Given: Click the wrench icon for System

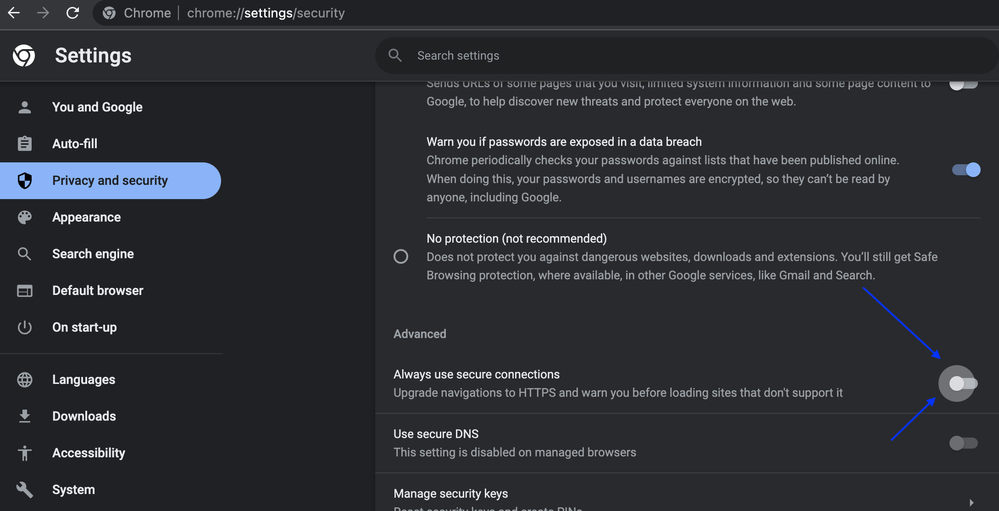Looking at the screenshot, I should (x=25, y=490).
